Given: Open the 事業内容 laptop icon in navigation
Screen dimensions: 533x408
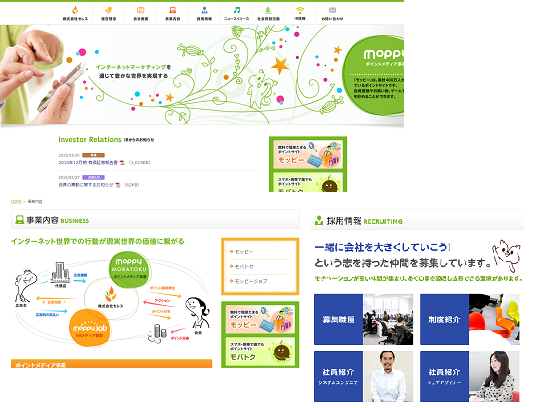Looking at the screenshot, I should click(173, 10).
